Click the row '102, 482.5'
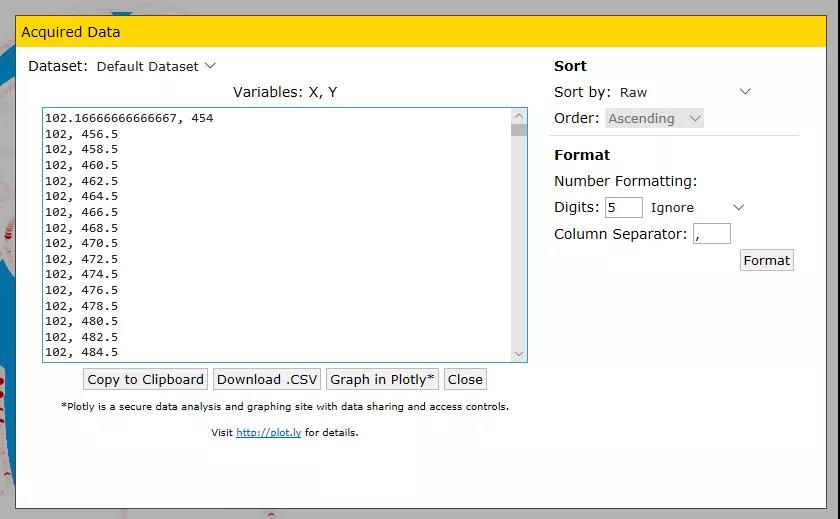 coord(81,337)
